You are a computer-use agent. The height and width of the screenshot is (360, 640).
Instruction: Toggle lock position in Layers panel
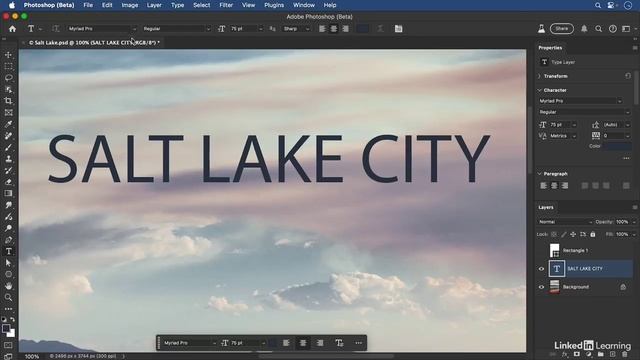click(x=573, y=234)
